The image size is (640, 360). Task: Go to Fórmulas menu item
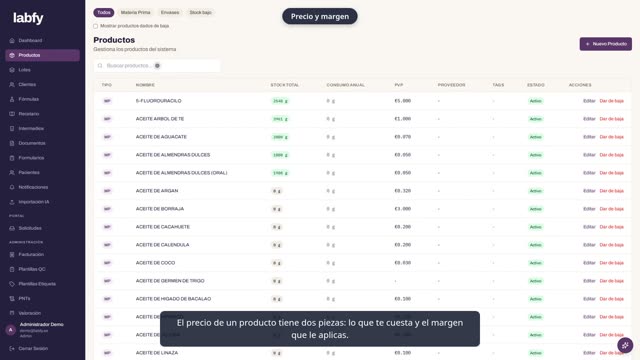point(42,99)
